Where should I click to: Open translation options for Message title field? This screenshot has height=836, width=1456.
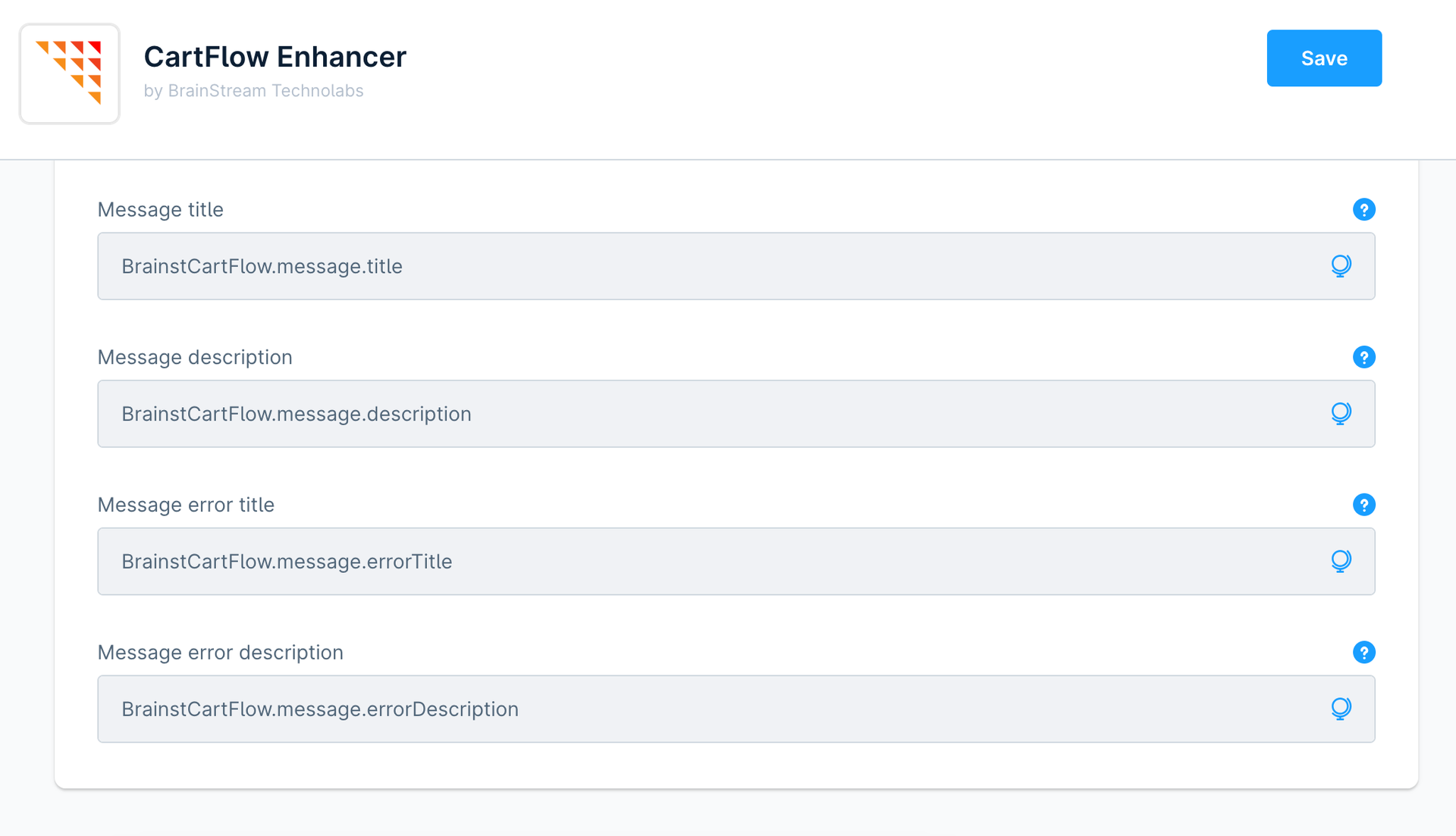[1342, 266]
